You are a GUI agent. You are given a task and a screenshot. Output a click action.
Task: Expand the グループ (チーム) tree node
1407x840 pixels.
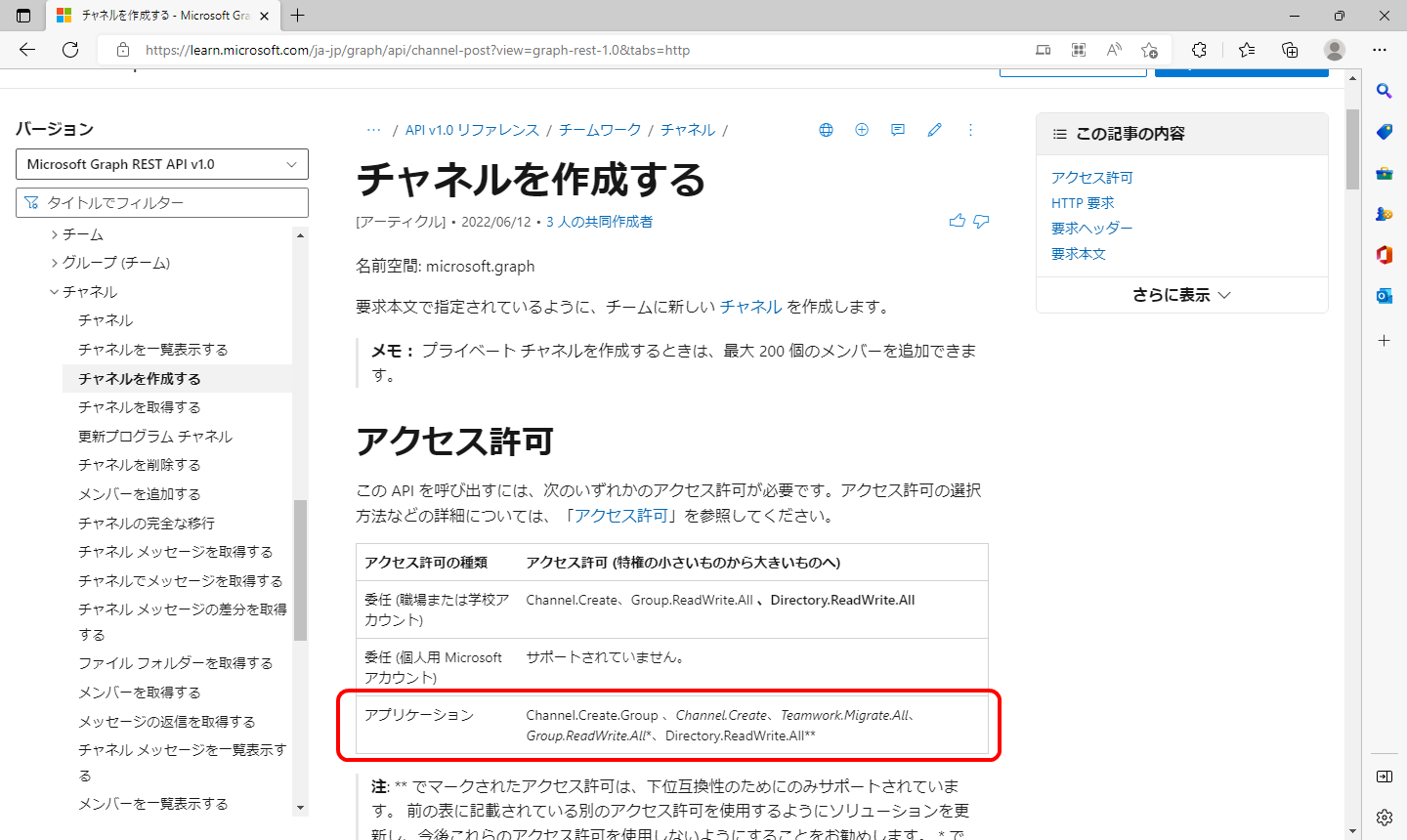click(55, 263)
